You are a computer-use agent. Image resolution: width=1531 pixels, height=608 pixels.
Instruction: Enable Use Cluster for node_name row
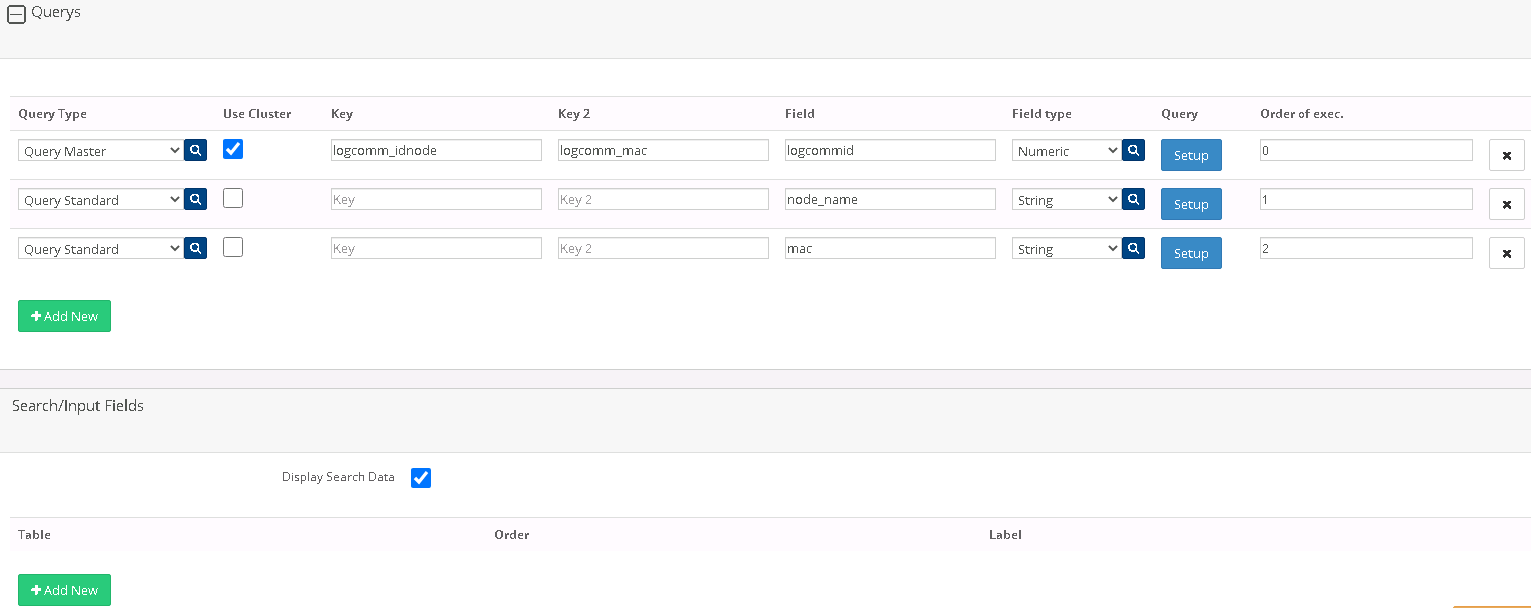[233, 198]
